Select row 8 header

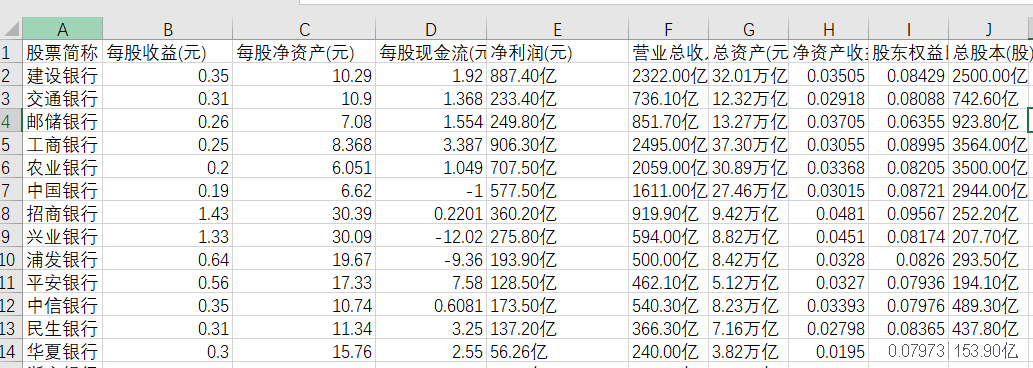11,213
